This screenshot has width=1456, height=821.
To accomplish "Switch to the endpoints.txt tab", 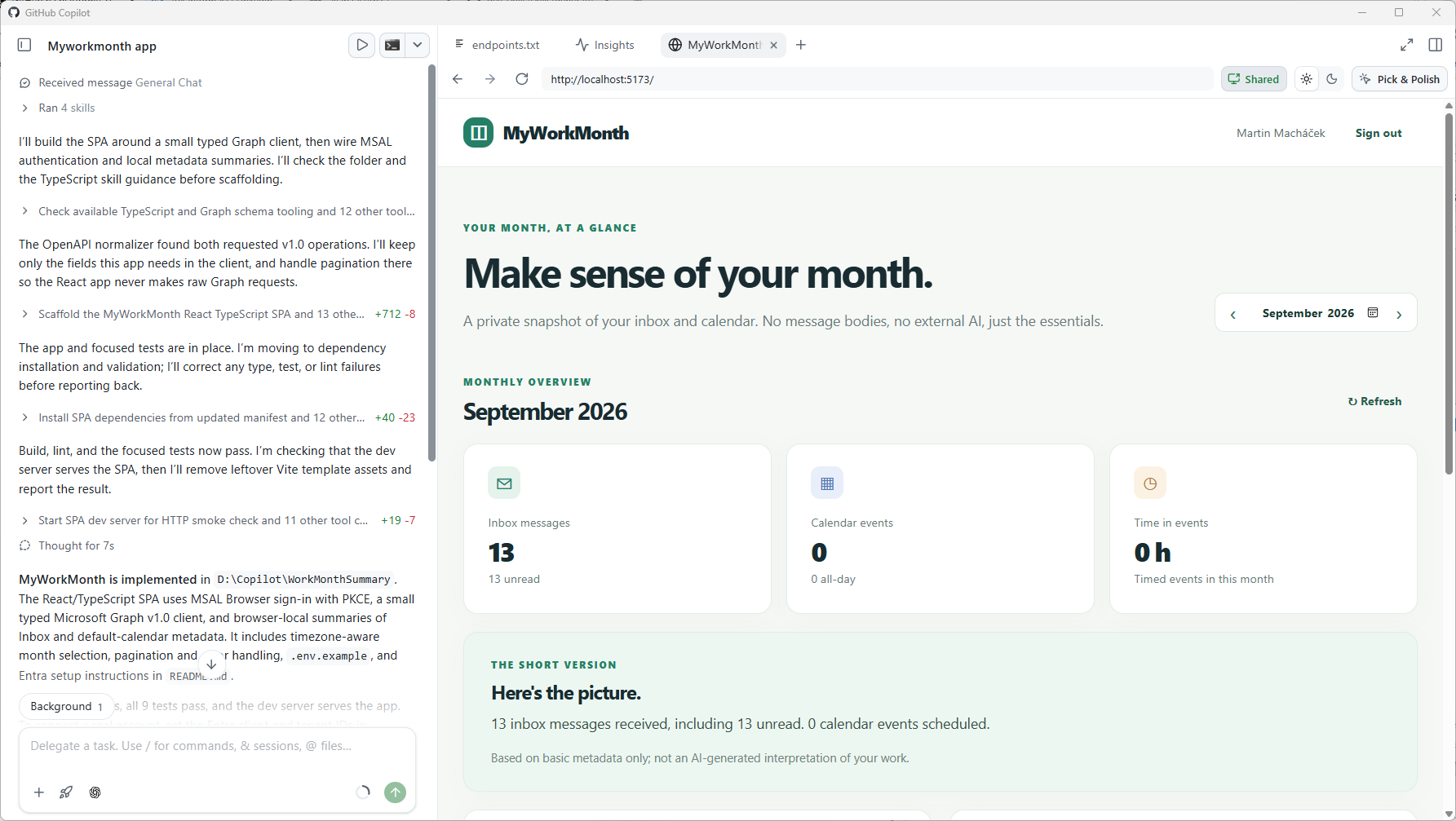I will 498,45.
